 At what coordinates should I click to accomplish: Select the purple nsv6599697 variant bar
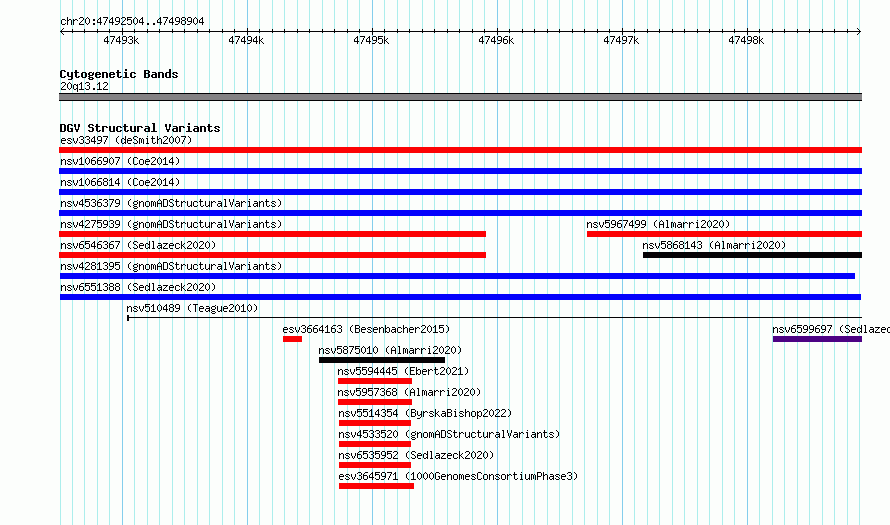817,339
